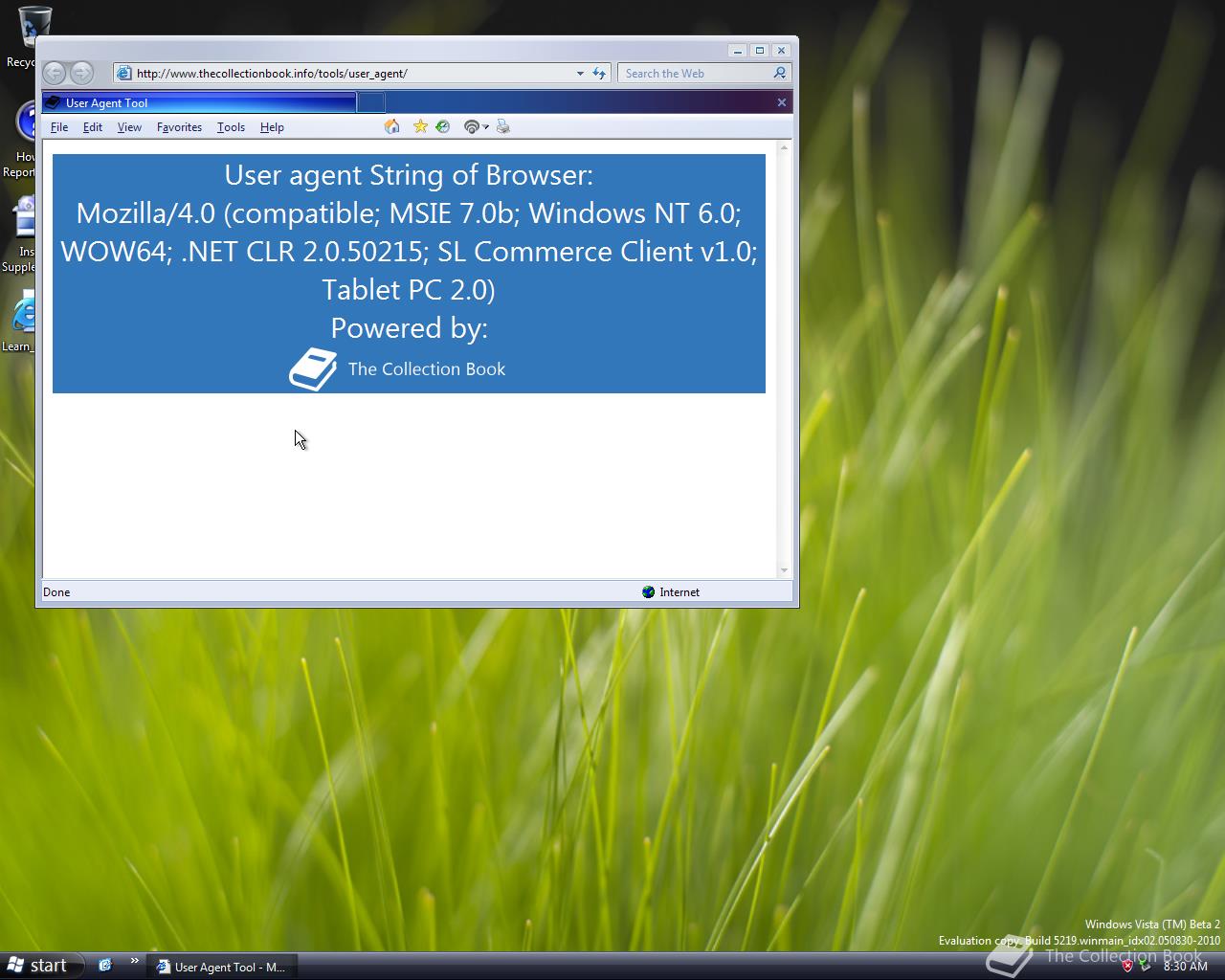Image resolution: width=1225 pixels, height=980 pixels.
Task: Click the 'User agent String of Browser:' heading
Action: coord(409,175)
